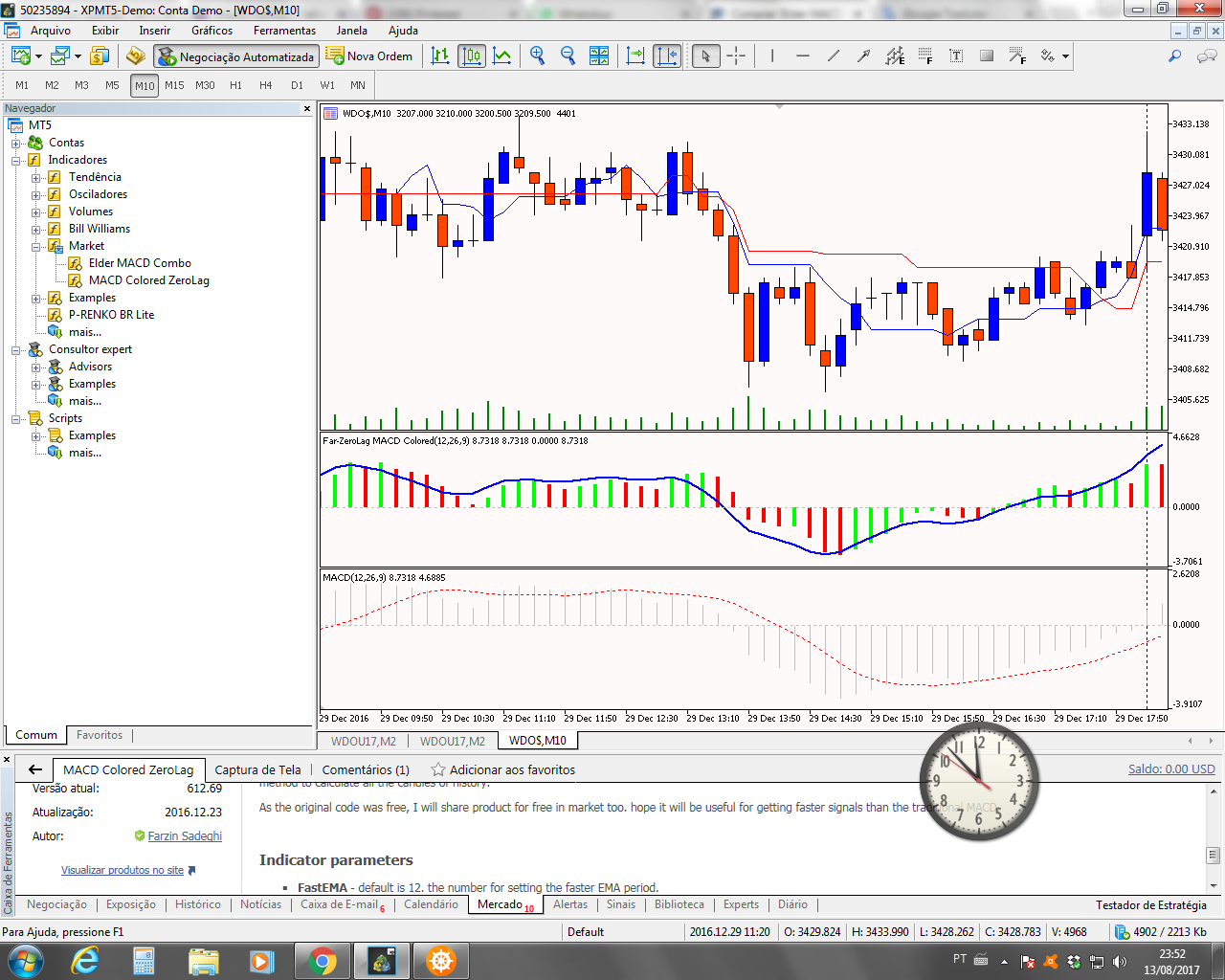This screenshot has height=980, width=1225.
Task: Select Elder MACD Combo in Navigator tree
Action: 140,263
